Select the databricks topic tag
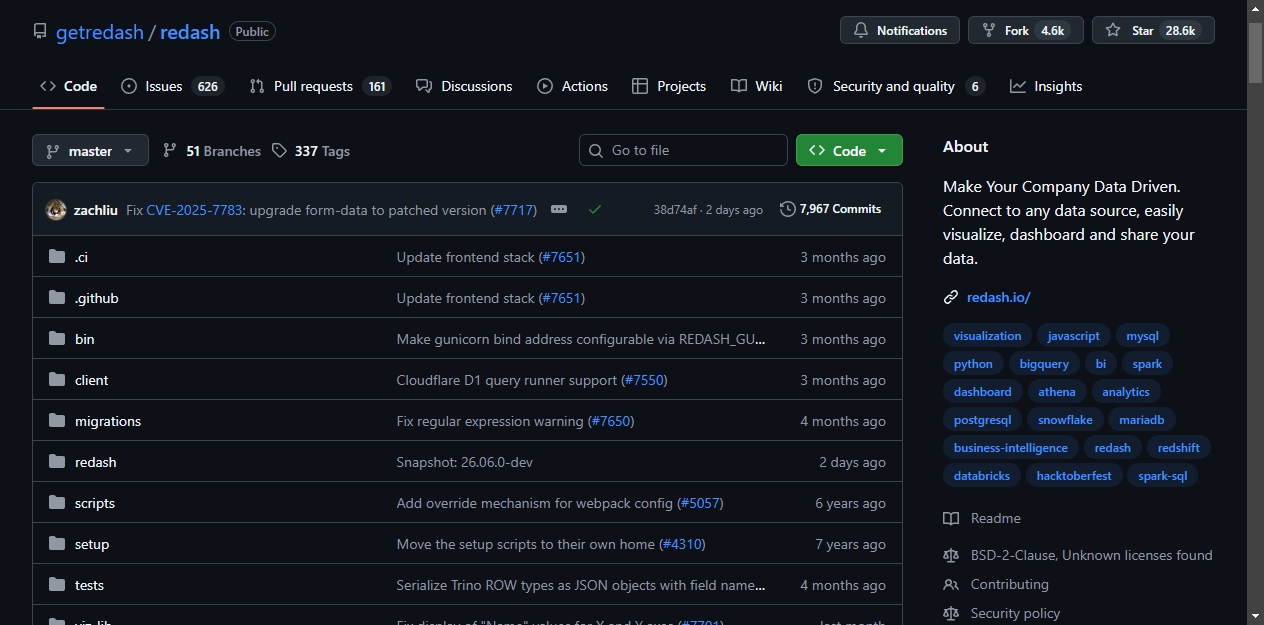The height and width of the screenshot is (625, 1264). point(982,476)
